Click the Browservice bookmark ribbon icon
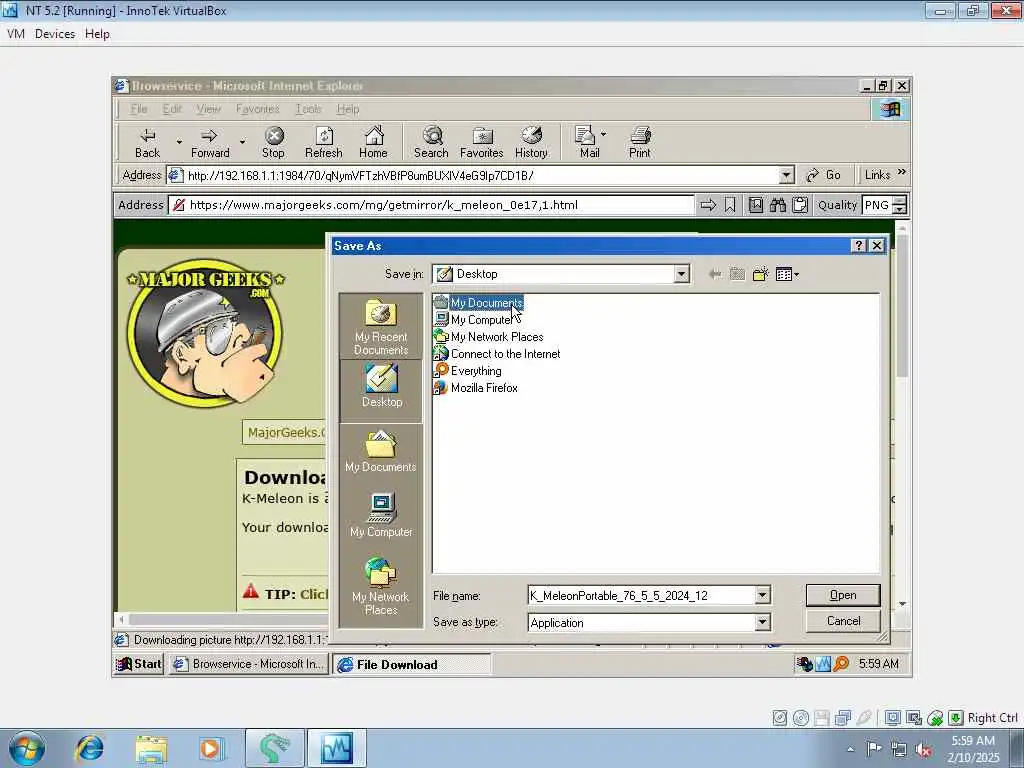This screenshot has width=1024, height=768. coord(730,205)
